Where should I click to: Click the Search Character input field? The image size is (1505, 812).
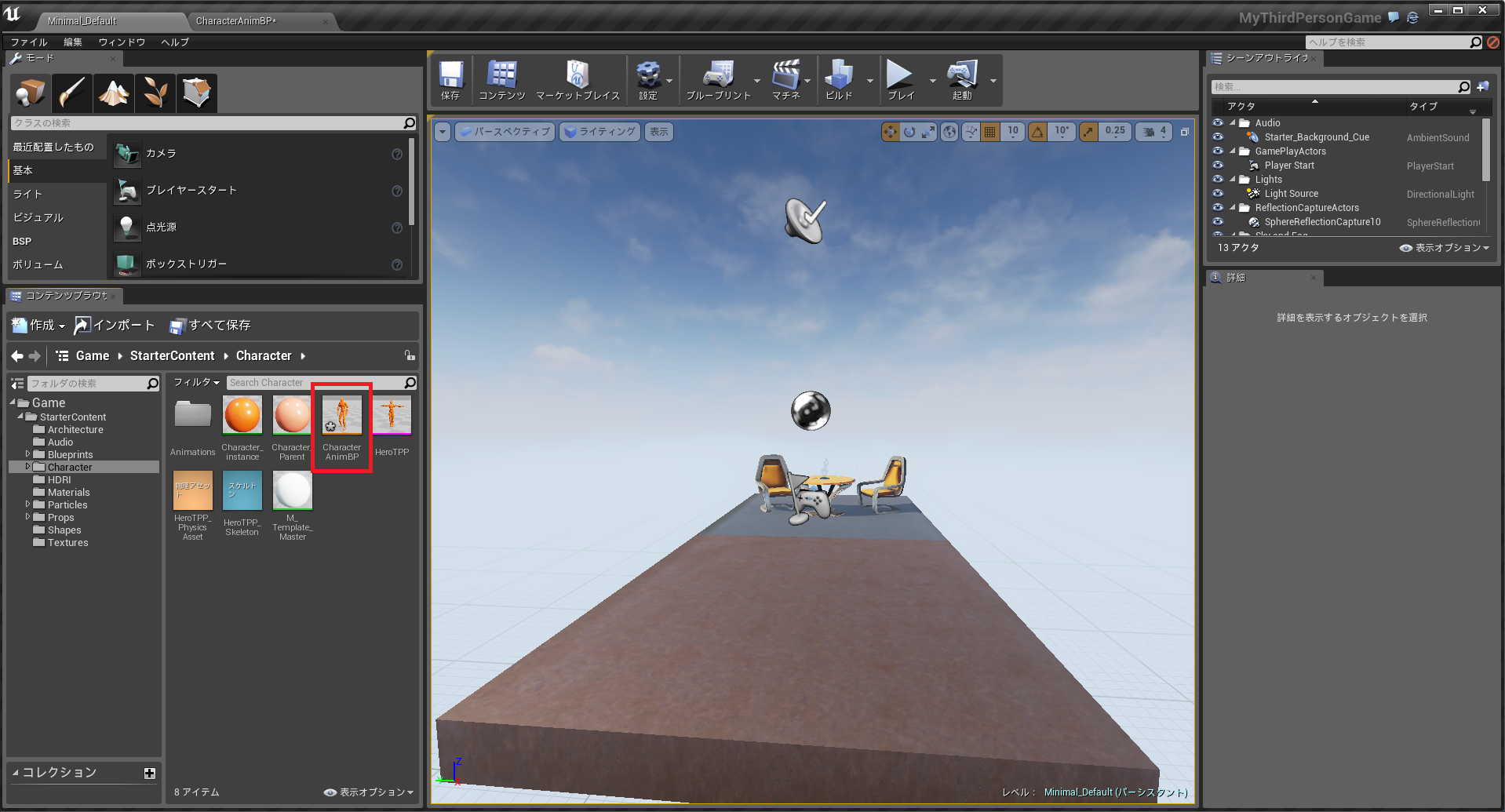315,383
